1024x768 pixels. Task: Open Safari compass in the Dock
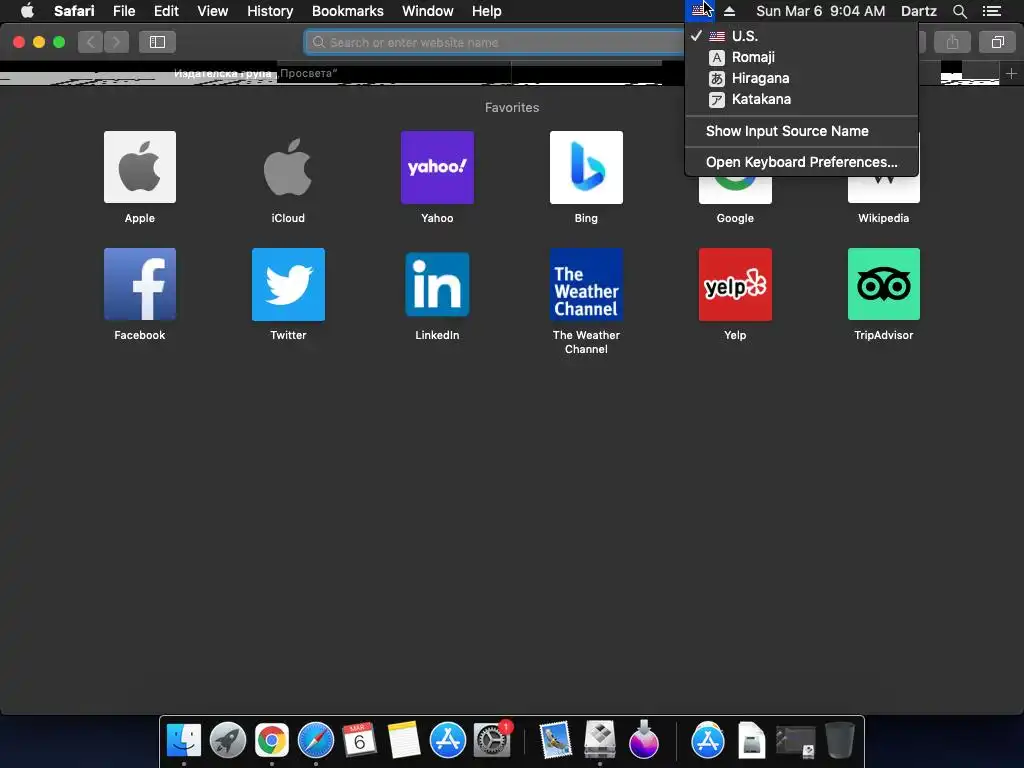[x=315, y=741]
